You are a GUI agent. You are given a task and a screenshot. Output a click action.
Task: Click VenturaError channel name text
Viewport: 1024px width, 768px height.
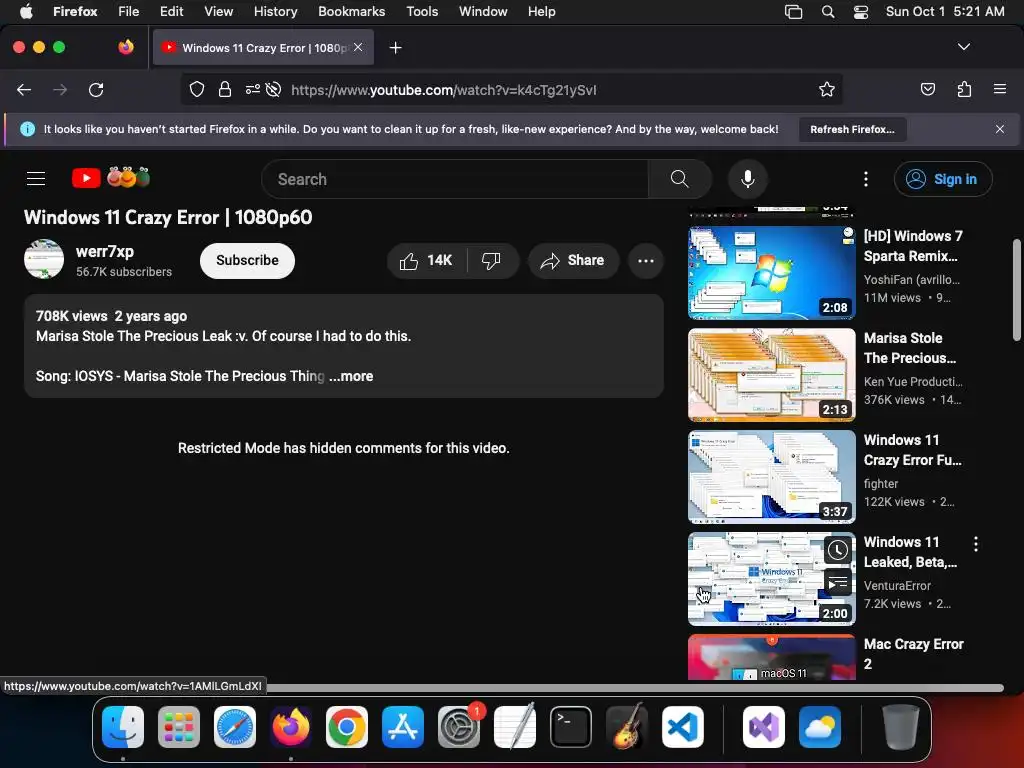[x=897, y=586]
